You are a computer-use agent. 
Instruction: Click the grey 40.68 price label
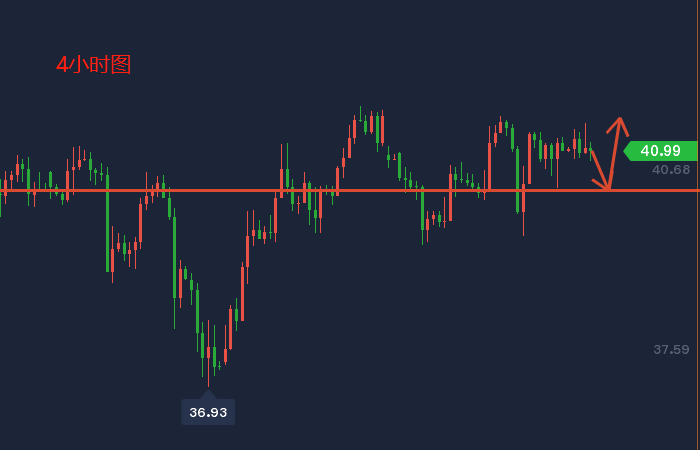671,170
